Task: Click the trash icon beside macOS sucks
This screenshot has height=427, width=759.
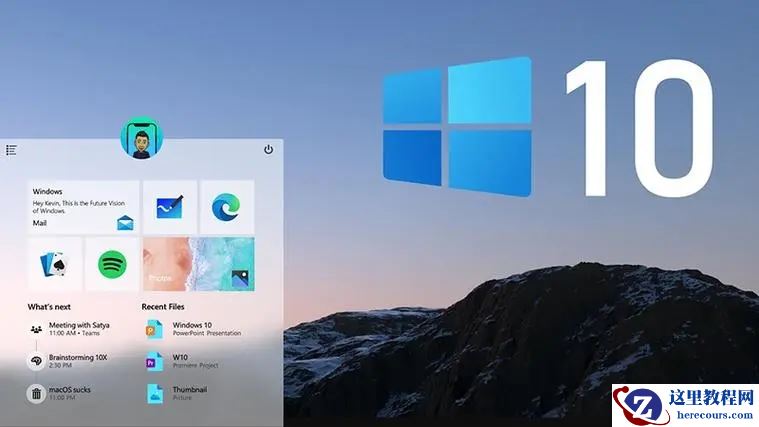Action: point(36,394)
